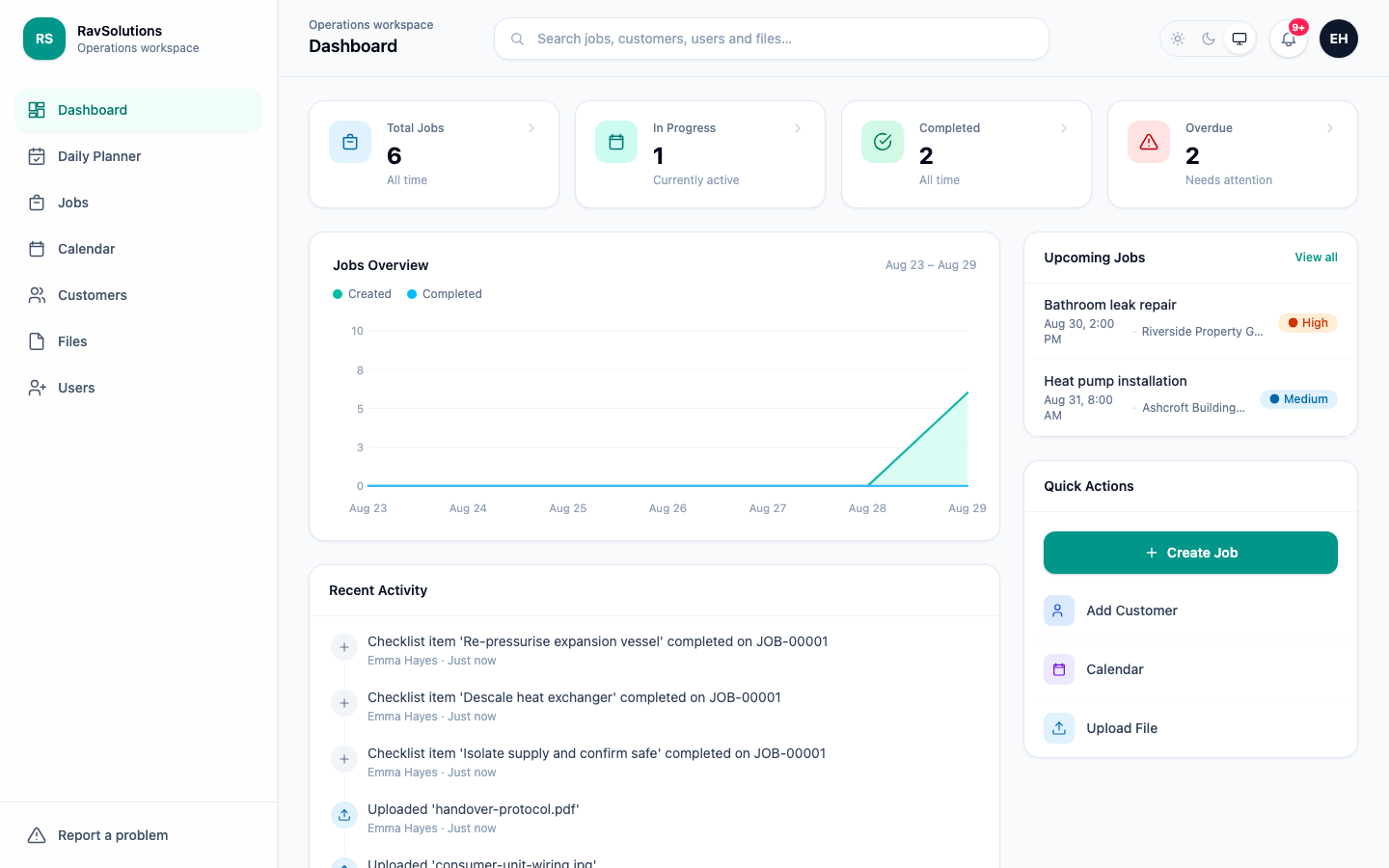Click the search magnifier icon

pyautogui.click(x=517, y=39)
